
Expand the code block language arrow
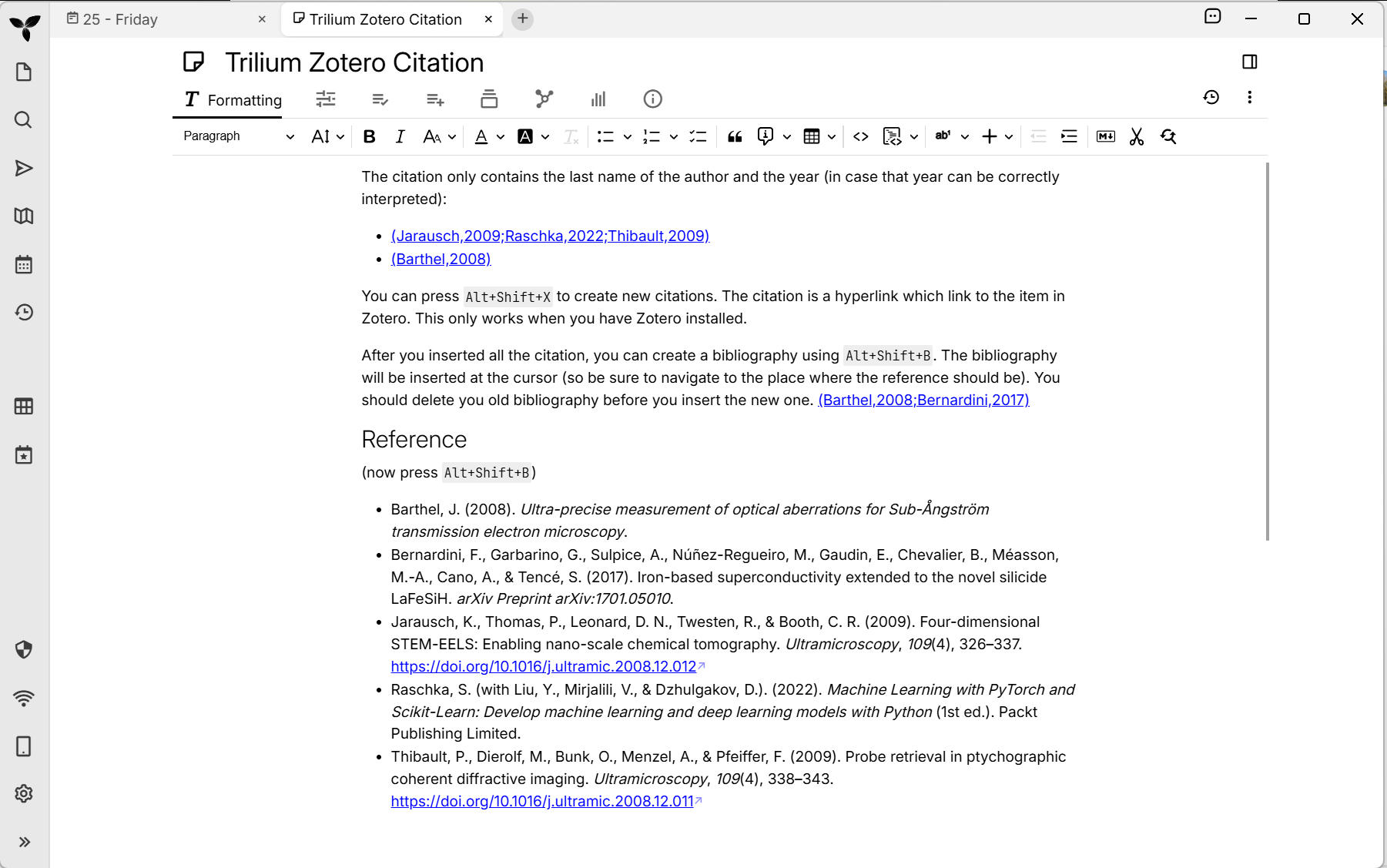(x=914, y=137)
